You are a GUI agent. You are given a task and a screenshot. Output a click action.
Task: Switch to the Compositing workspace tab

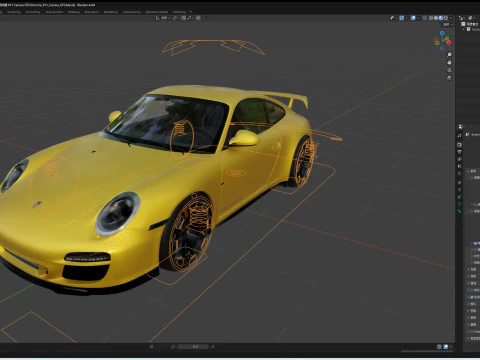pyautogui.click(x=132, y=12)
